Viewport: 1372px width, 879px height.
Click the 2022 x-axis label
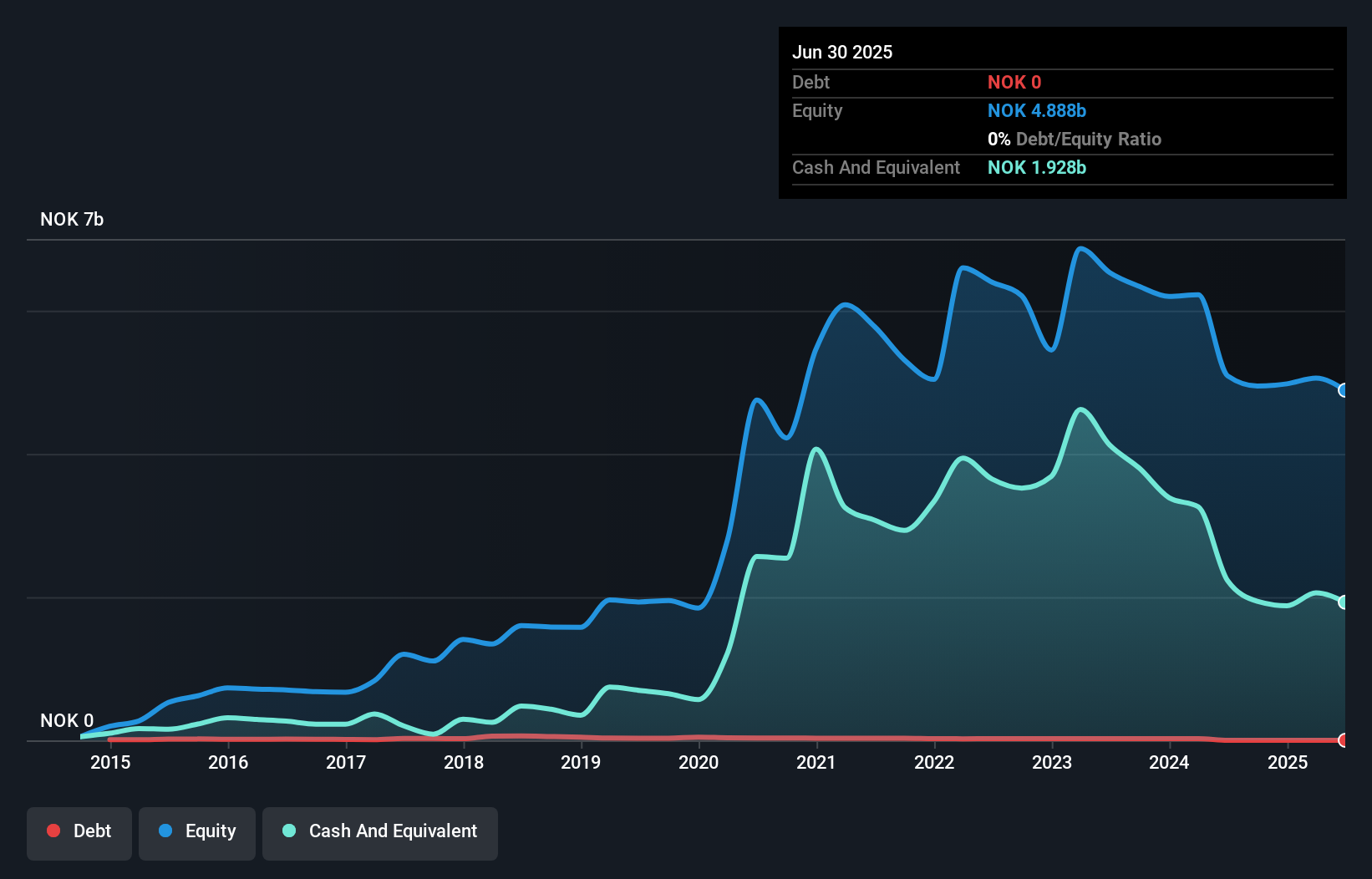coord(934,762)
